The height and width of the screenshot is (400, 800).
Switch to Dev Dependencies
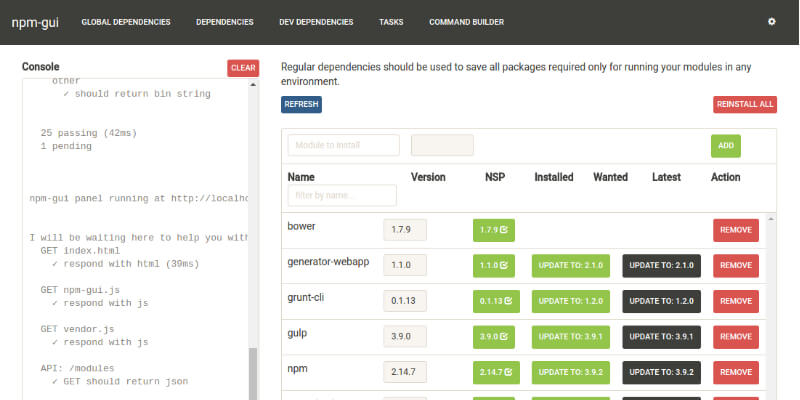pyautogui.click(x=316, y=22)
